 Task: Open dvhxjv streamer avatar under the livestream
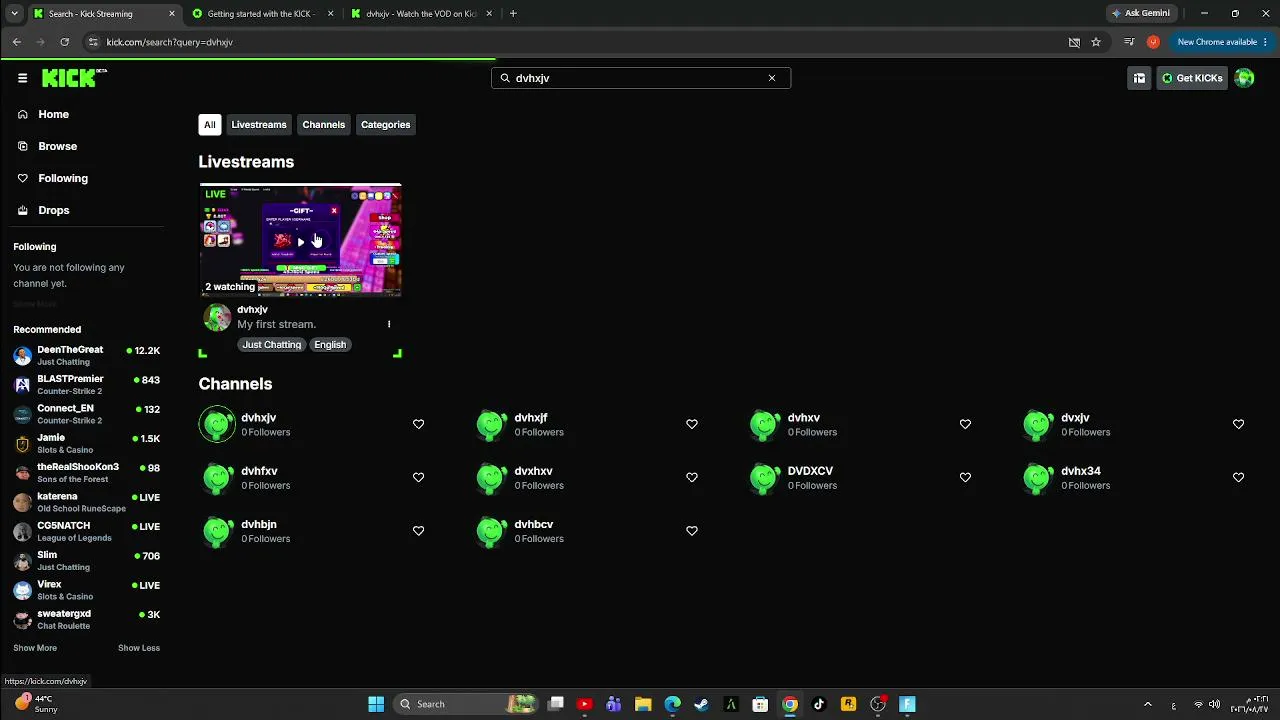pos(217,318)
